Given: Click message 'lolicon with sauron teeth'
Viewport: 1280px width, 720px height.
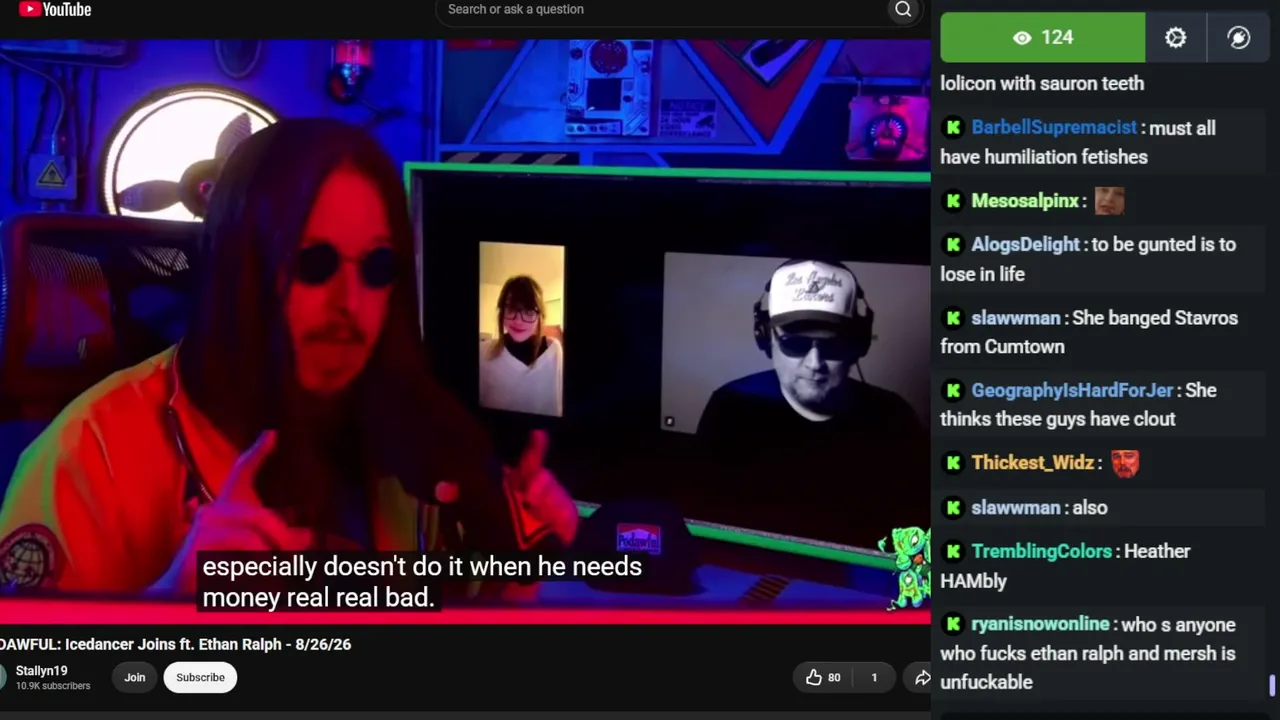Looking at the screenshot, I should (x=1042, y=84).
